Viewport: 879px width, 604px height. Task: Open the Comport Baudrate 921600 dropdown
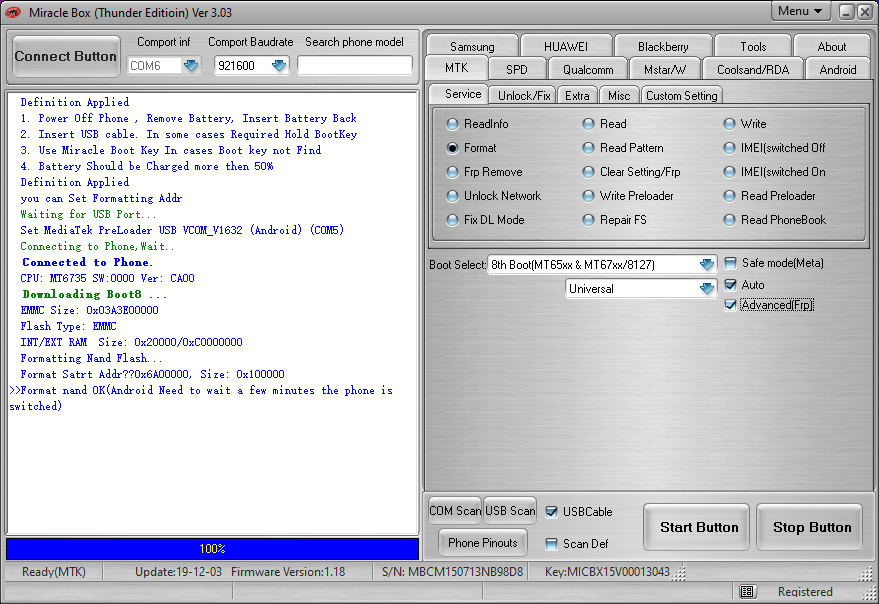(x=279, y=66)
